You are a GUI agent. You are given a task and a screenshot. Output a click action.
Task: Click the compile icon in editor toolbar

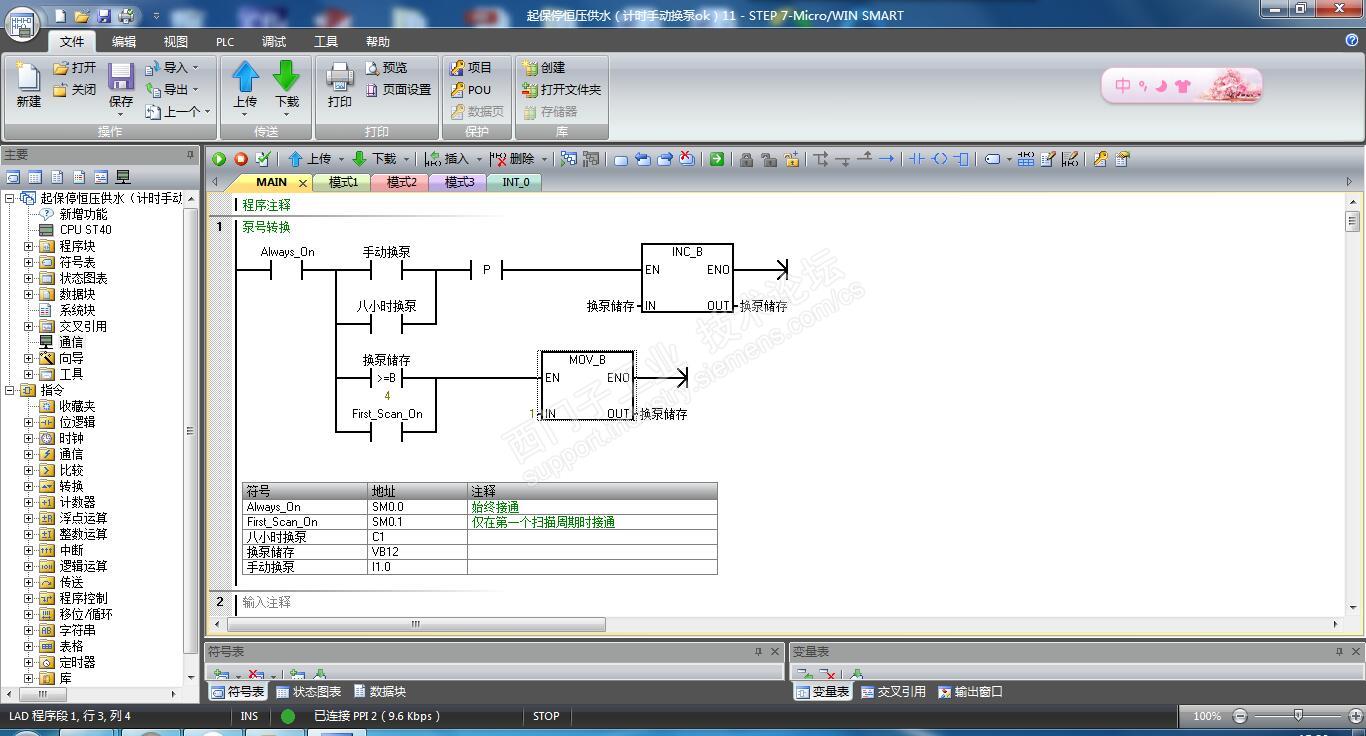[263, 159]
